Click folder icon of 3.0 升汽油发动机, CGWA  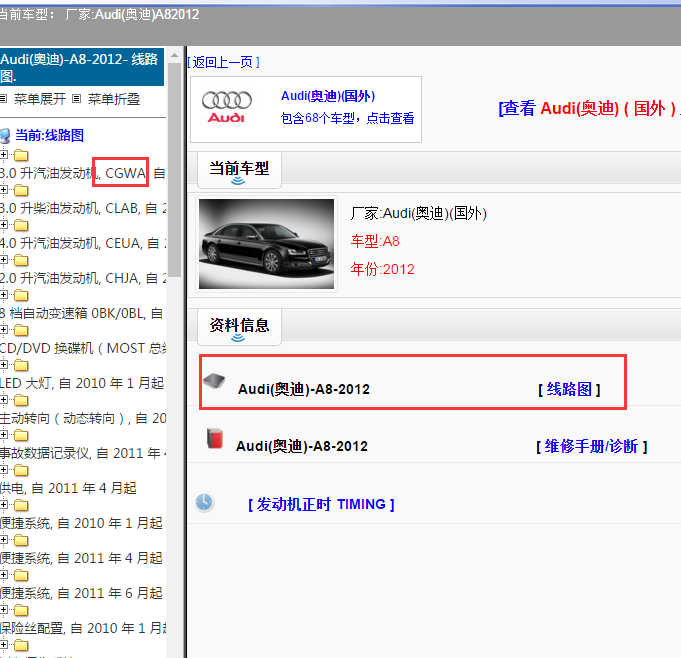tap(21, 155)
